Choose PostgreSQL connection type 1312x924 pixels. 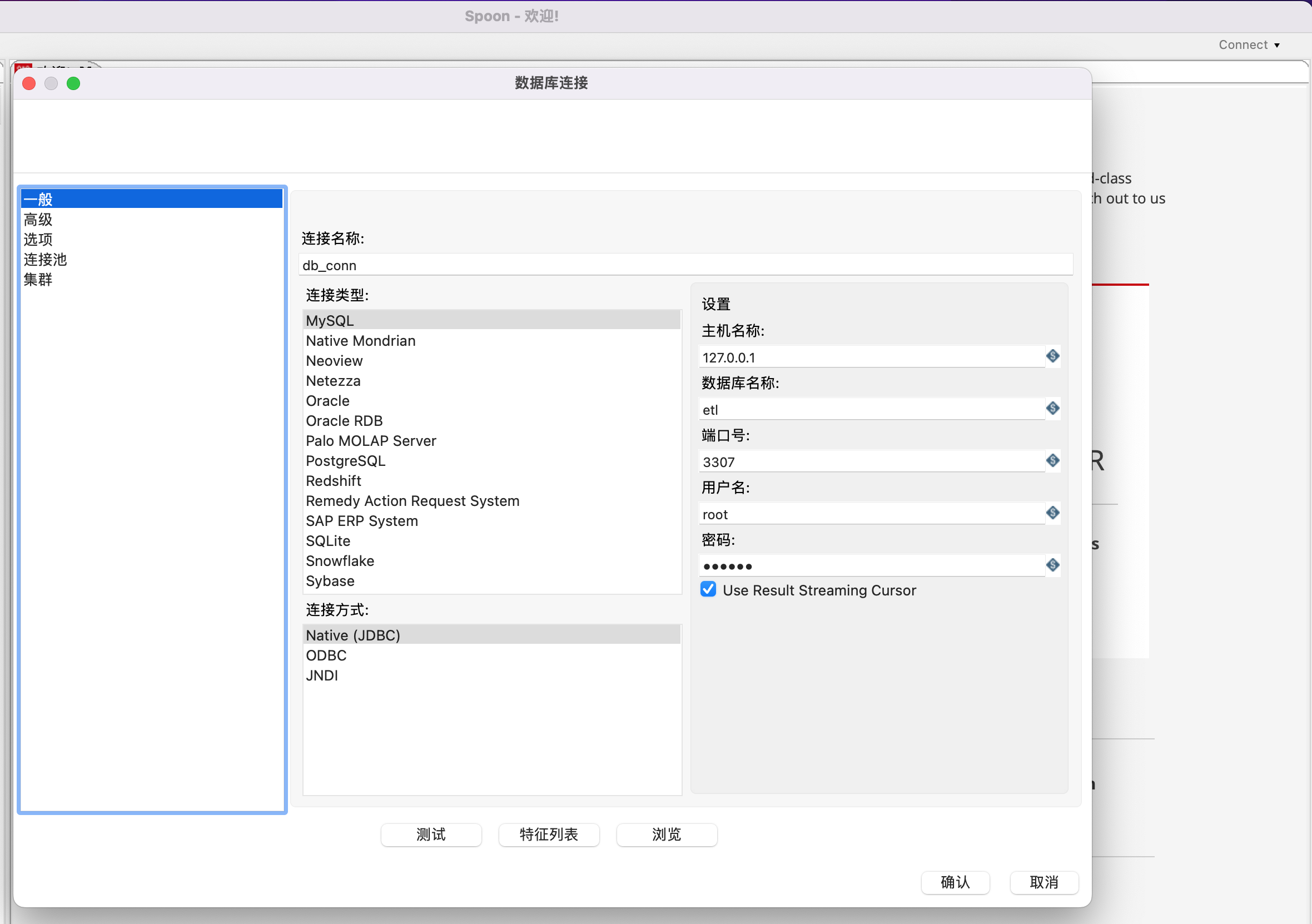tap(345, 460)
